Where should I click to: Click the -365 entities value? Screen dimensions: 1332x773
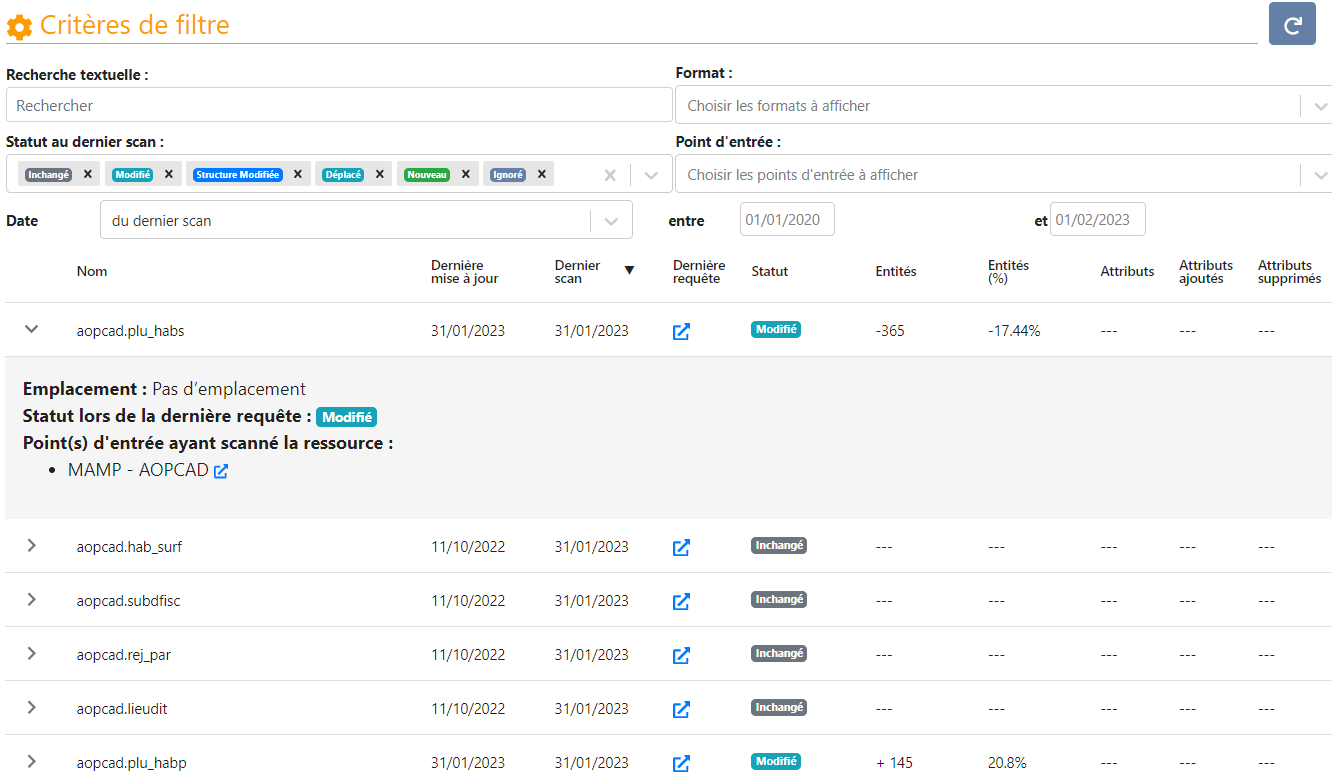point(890,331)
